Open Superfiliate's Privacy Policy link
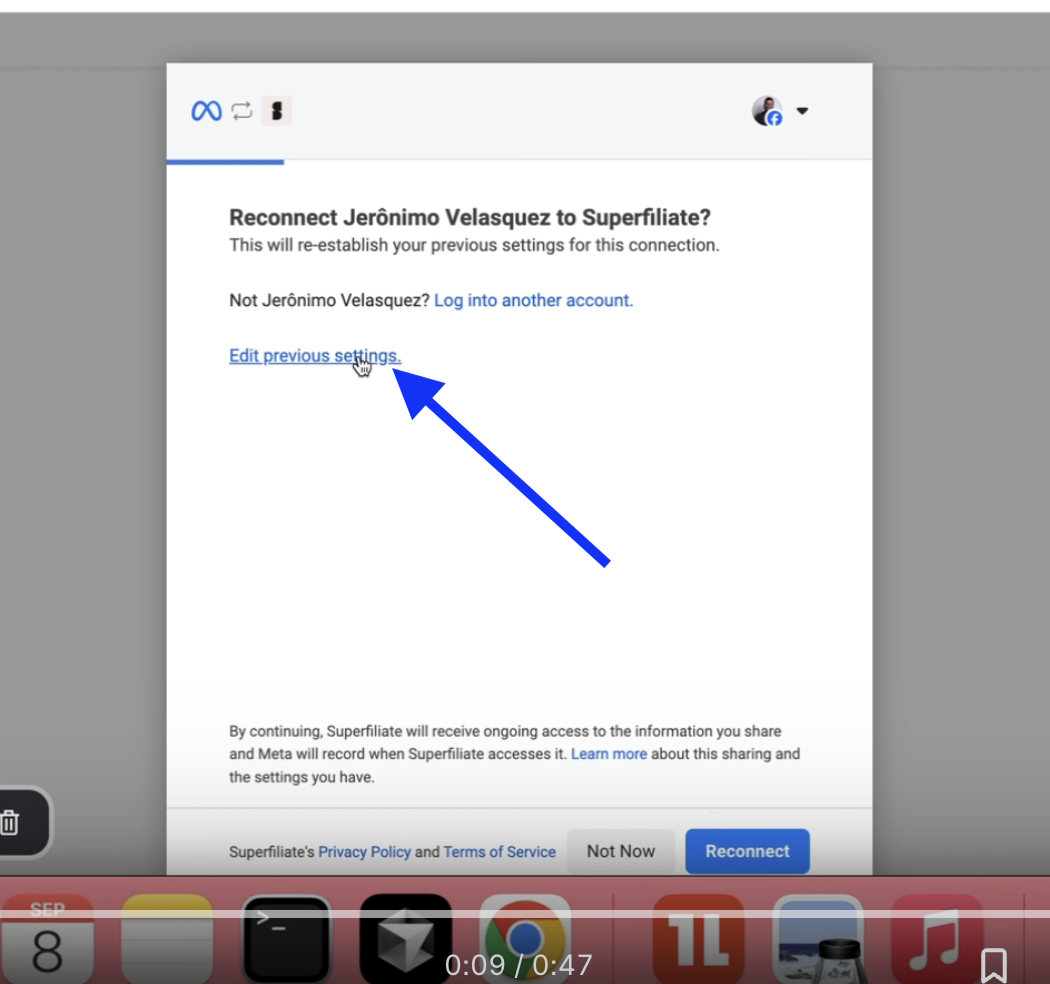The image size is (1050, 984). point(364,852)
